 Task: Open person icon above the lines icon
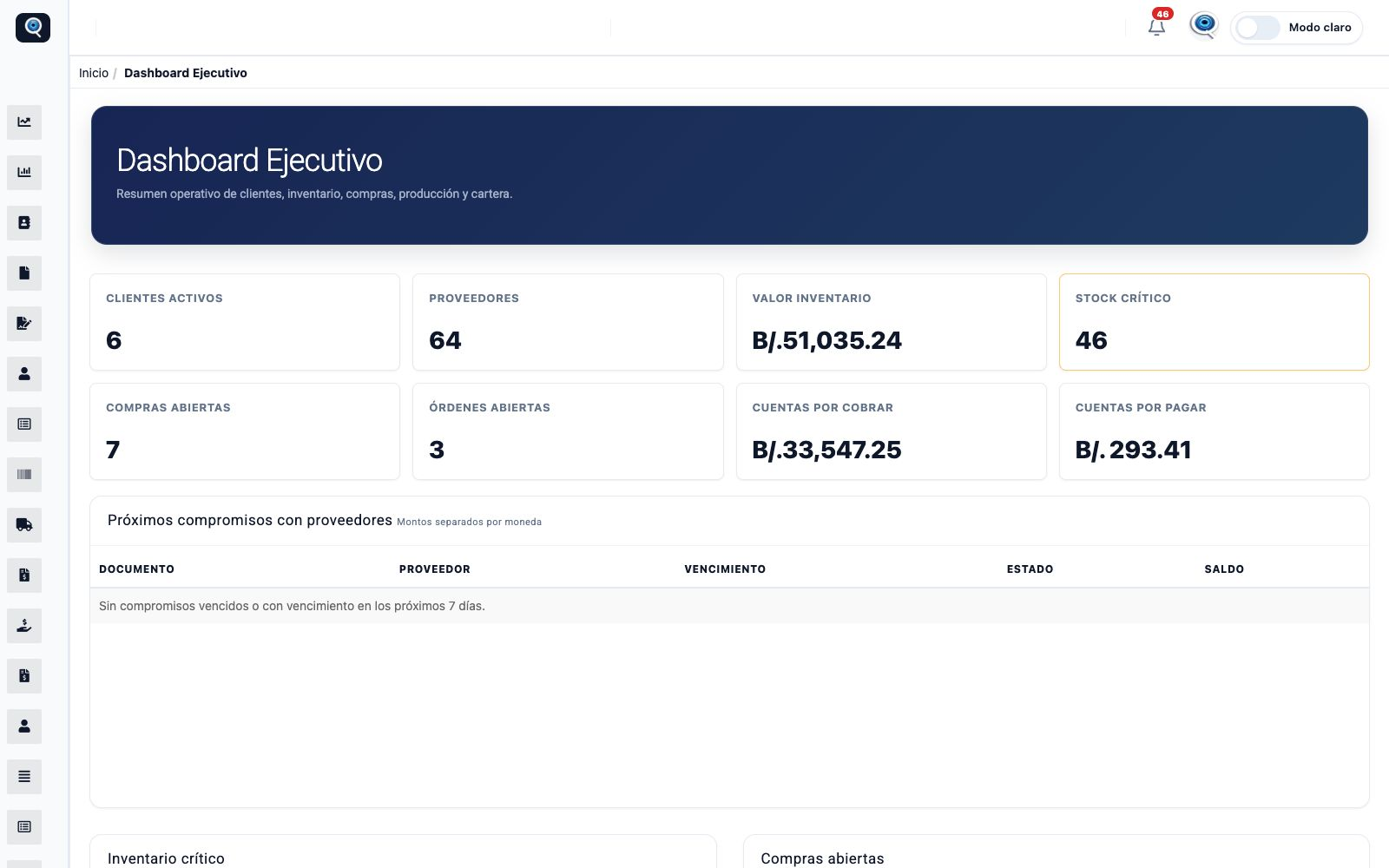[24, 727]
